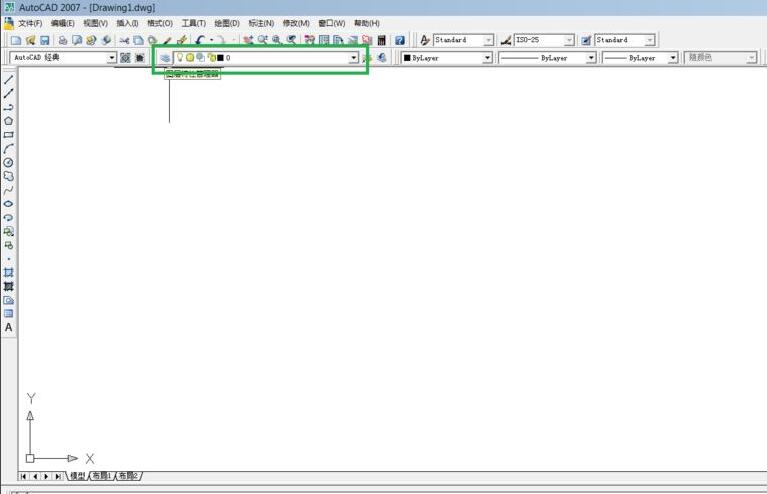Select the Table tool
767x494 pixels.
[x=8, y=314]
